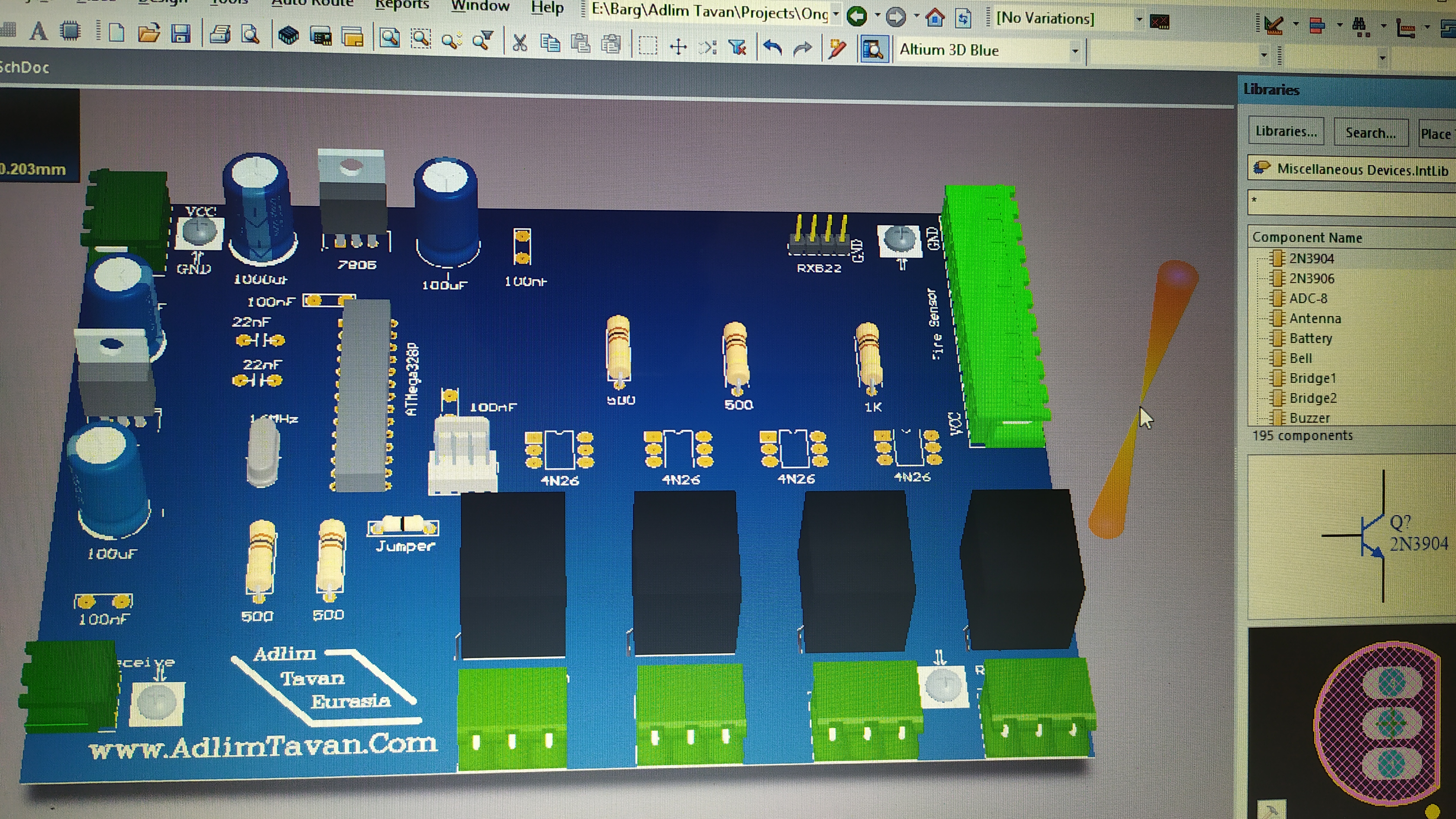Open the [No Variations] dropdown
The height and width of the screenshot is (819, 1456).
[1139, 20]
